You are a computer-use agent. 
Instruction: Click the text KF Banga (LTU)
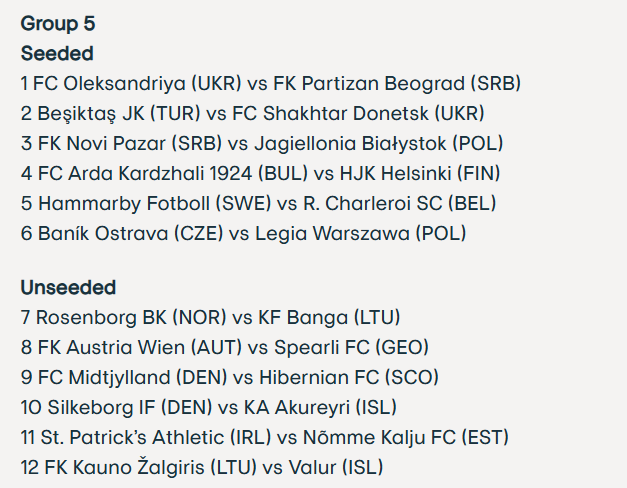(329, 318)
